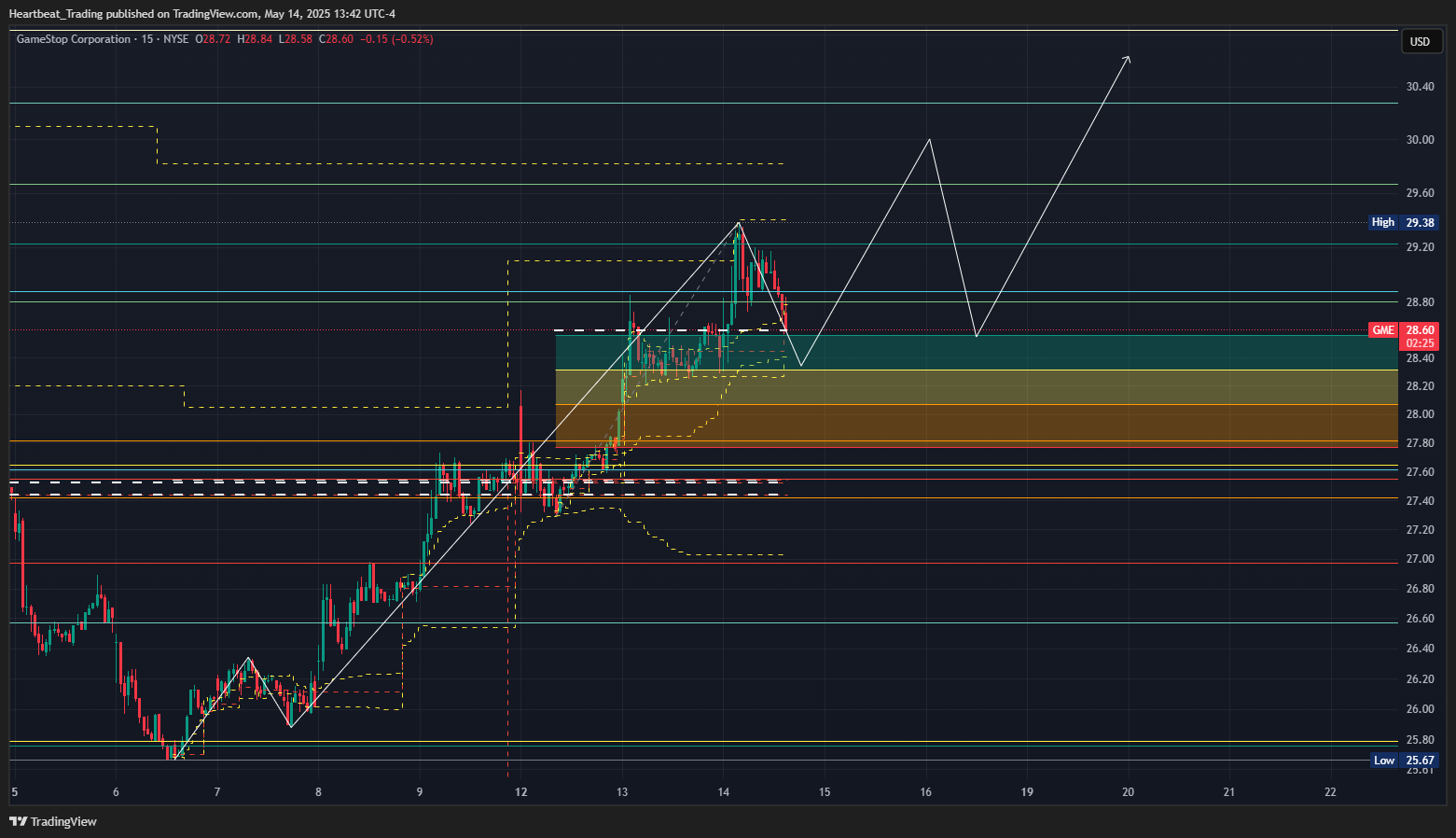Click the TradingView logo in footer
The height and width of the screenshot is (838, 1456).
[x=53, y=821]
